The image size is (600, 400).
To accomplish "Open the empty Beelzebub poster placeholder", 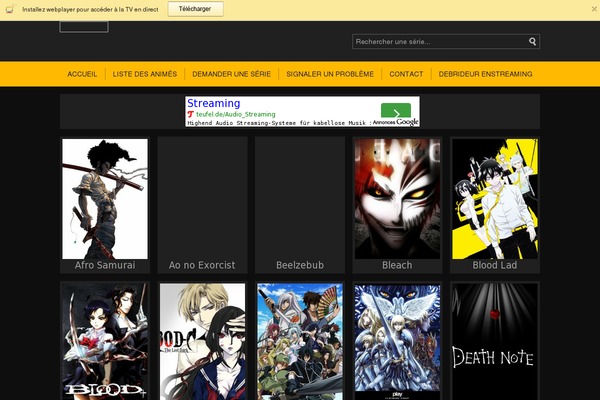I will tap(300, 199).
